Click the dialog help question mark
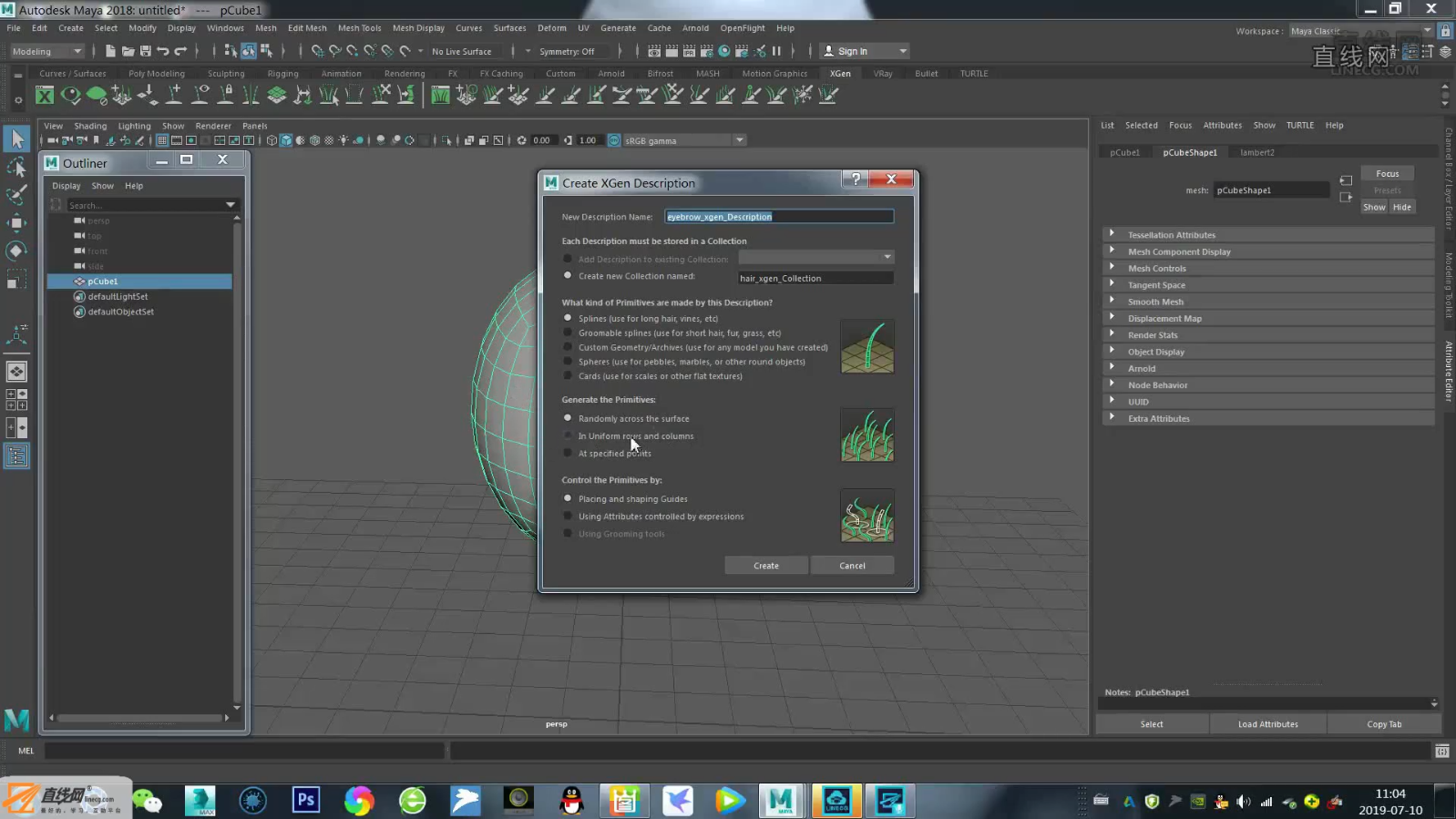 pyautogui.click(x=855, y=179)
